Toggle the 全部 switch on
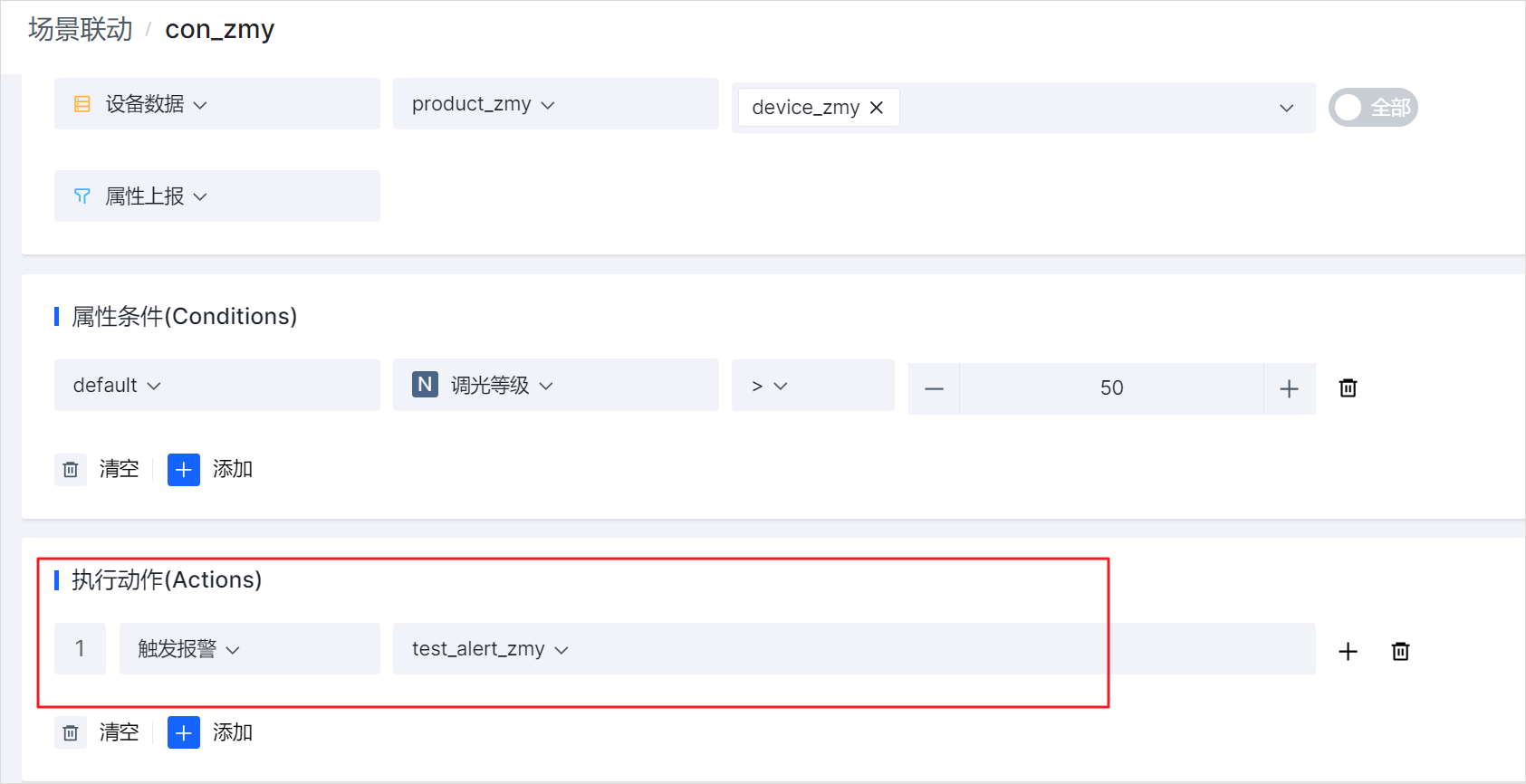Image resolution: width=1526 pixels, height=784 pixels. coord(1373,108)
